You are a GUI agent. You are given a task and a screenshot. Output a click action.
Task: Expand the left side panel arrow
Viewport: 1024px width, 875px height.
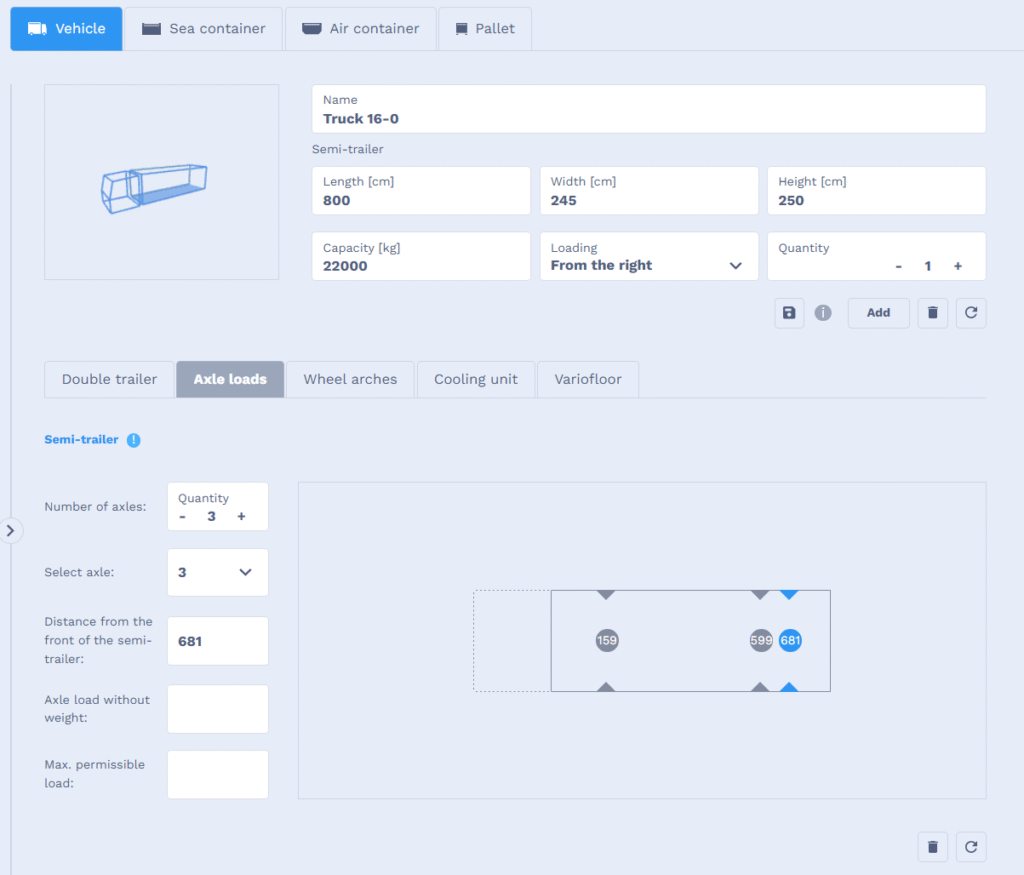[10, 530]
